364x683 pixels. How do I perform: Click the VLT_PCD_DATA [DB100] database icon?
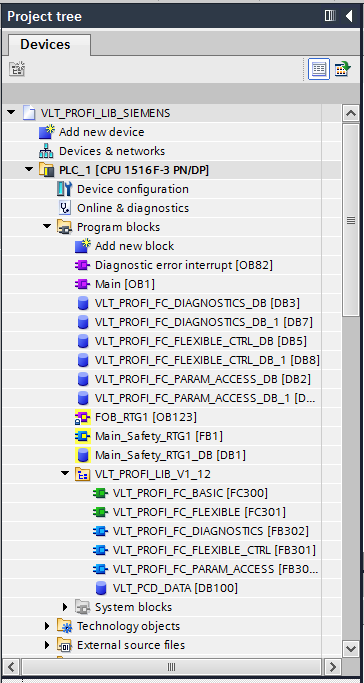pos(101,588)
